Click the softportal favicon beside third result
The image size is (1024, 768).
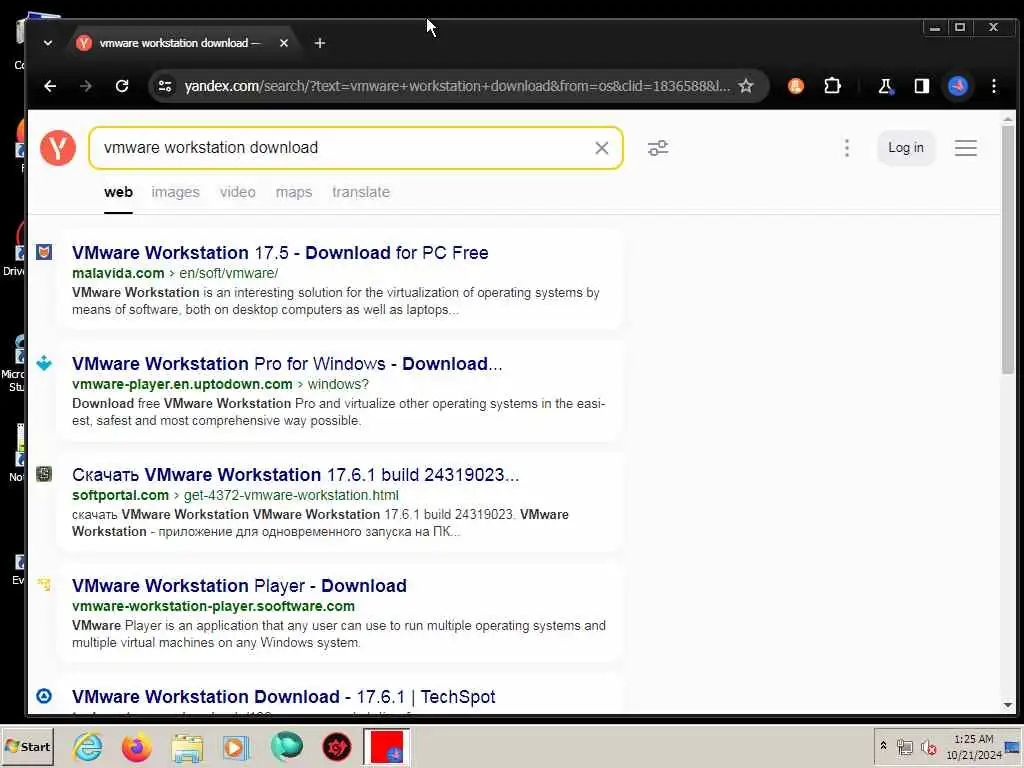pos(44,474)
